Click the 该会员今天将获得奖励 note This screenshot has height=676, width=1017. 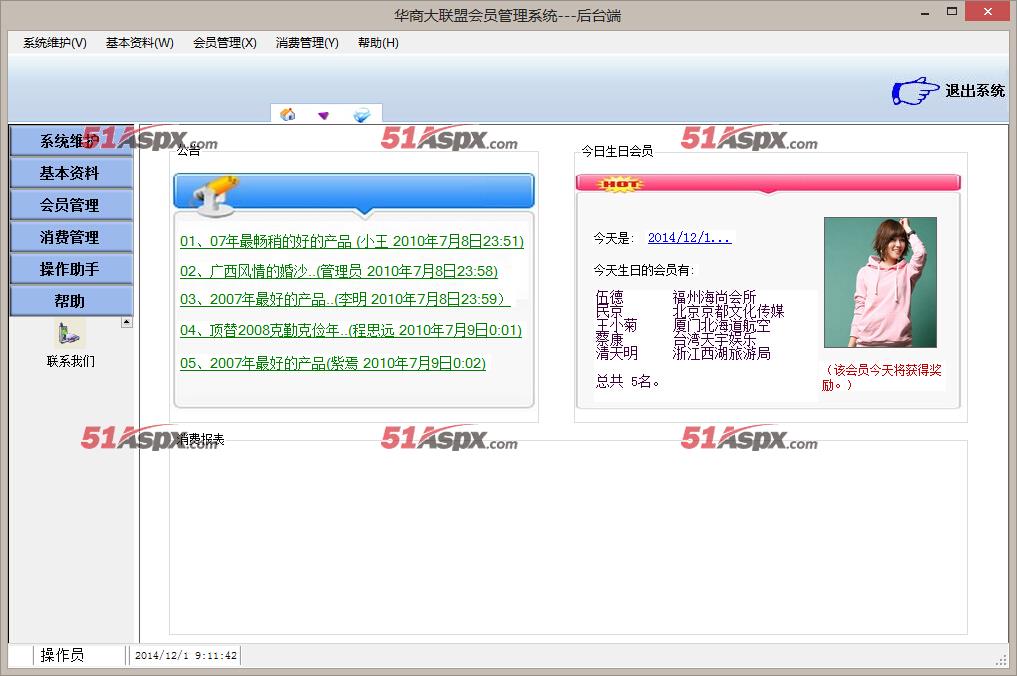click(x=882, y=377)
